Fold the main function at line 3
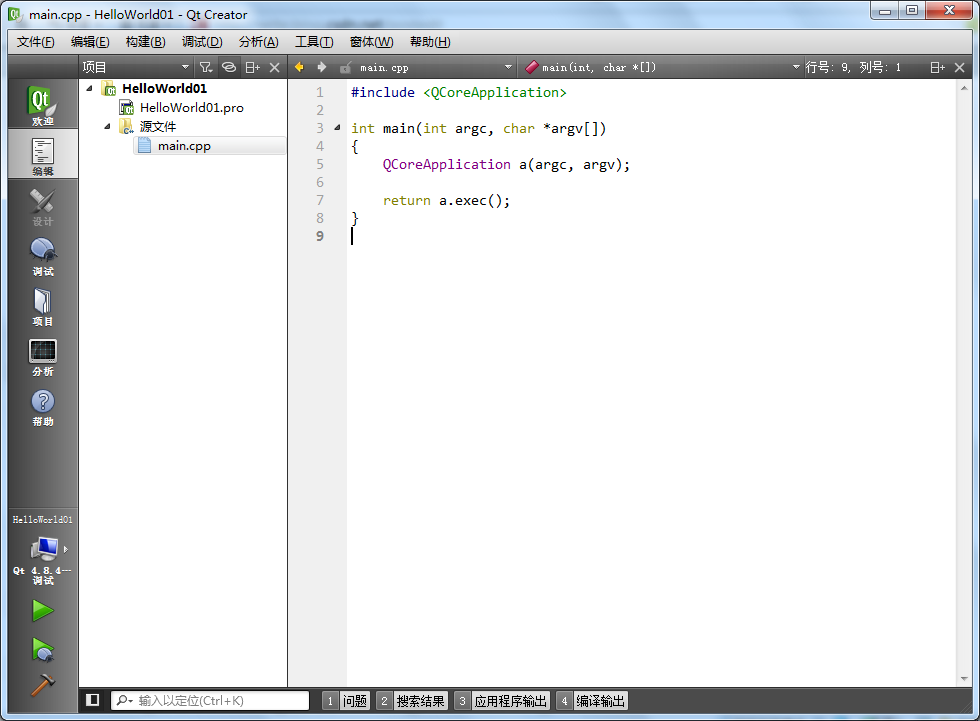 coord(338,127)
